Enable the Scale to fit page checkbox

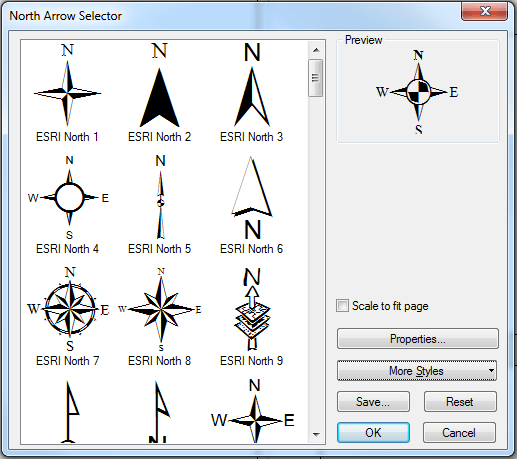342,306
